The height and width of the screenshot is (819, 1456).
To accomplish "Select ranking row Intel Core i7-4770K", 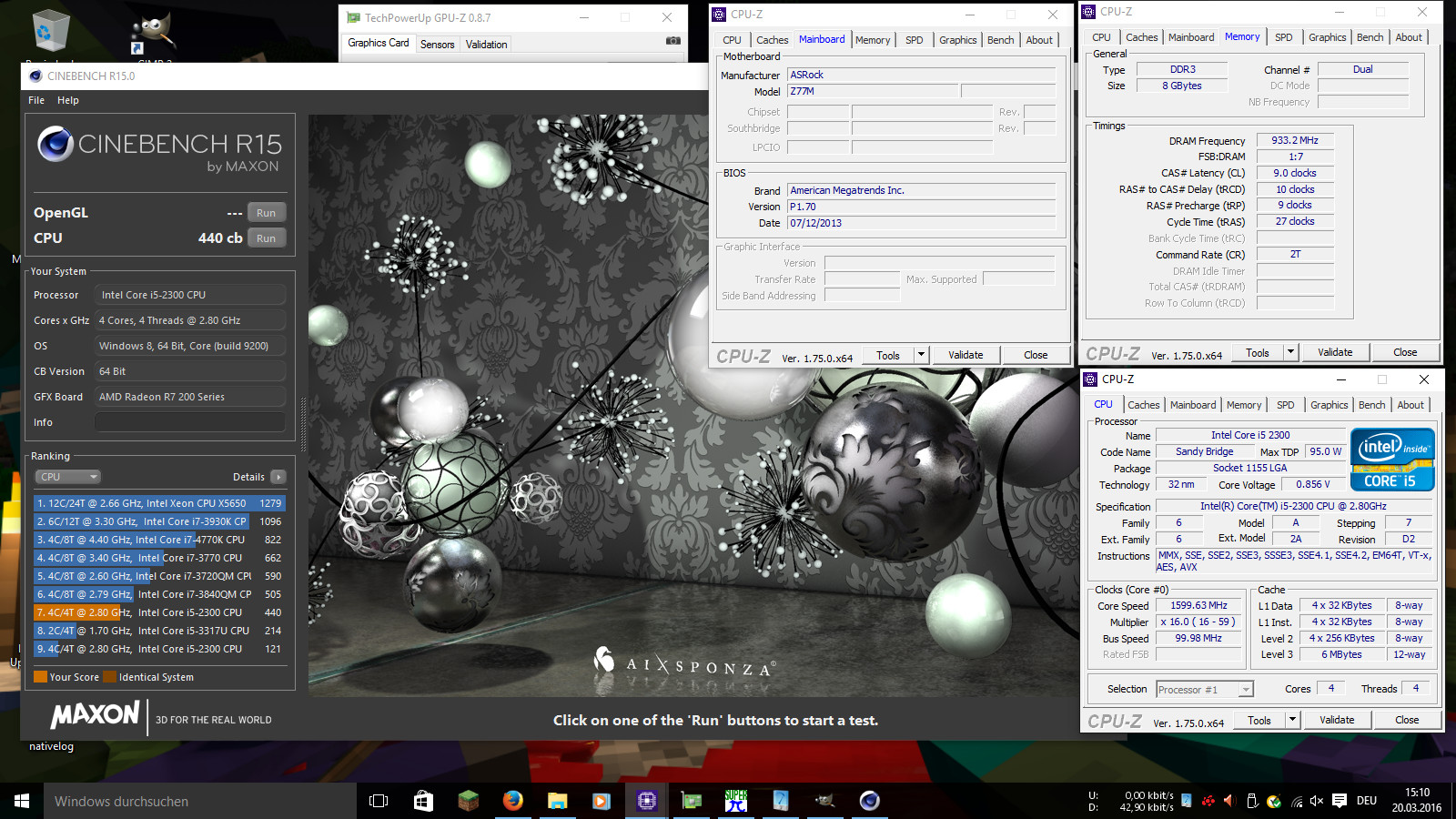I will (160, 540).
